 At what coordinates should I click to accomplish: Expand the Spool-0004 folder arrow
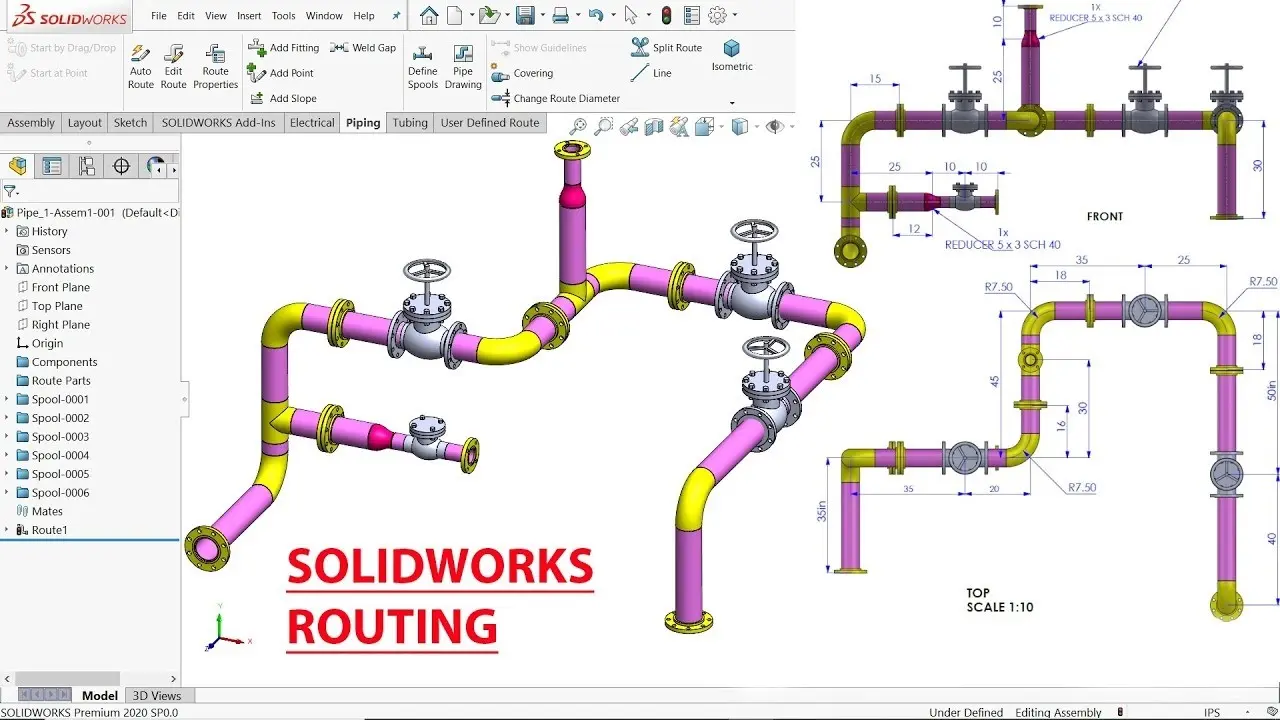pyautogui.click(x=7, y=455)
